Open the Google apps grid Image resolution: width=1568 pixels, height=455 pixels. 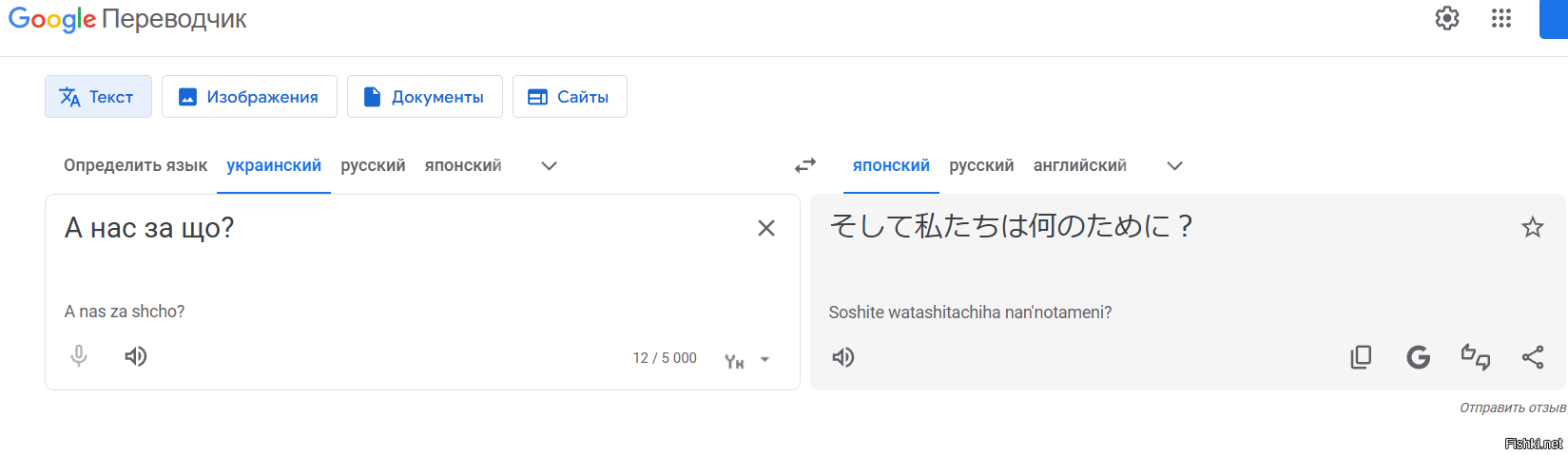[1500, 18]
